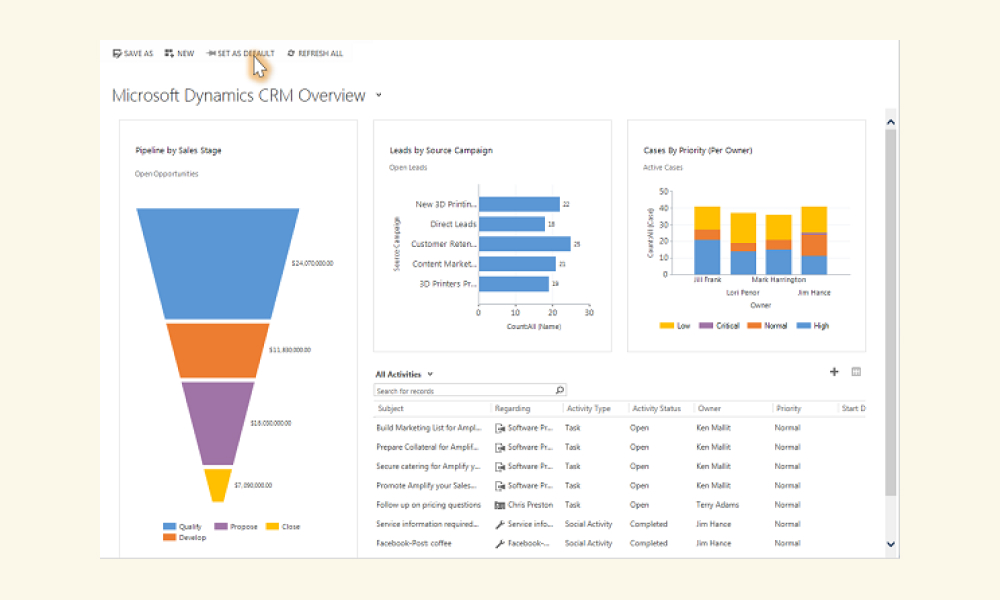Sort by the Activity Type column header
The width and height of the screenshot is (1000, 600).
[x=589, y=408]
